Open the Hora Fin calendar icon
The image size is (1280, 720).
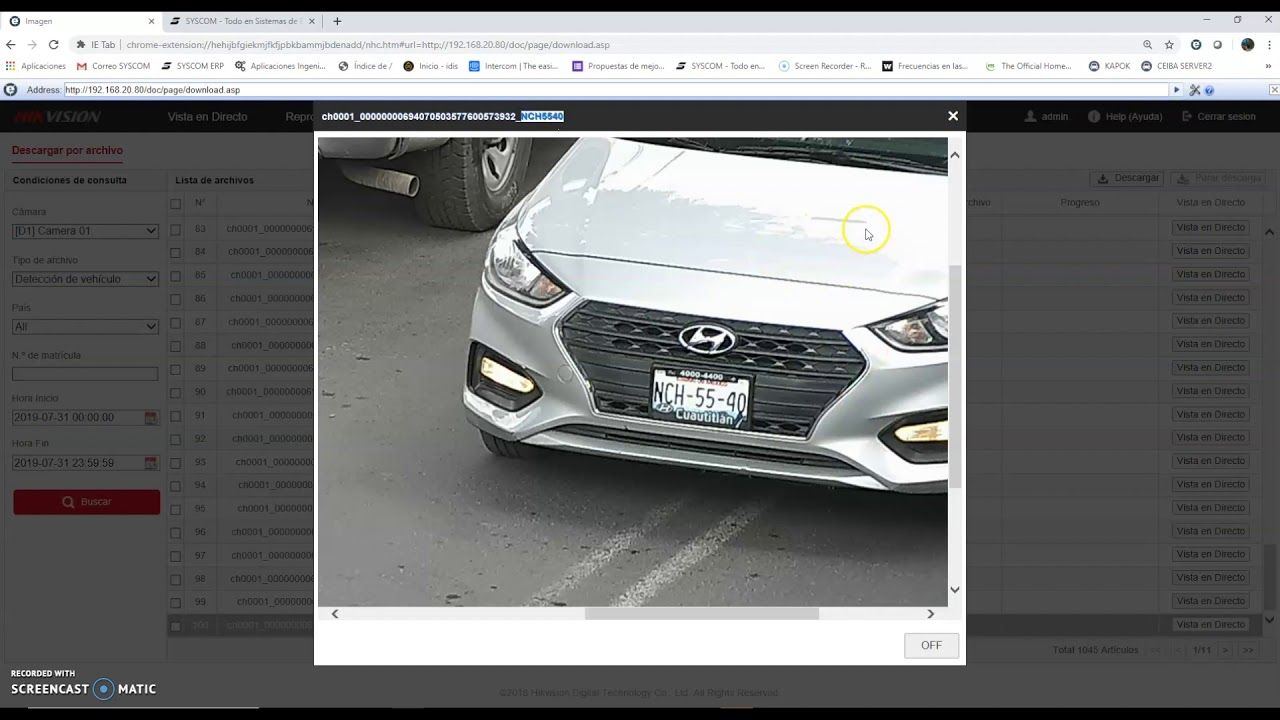click(151, 463)
